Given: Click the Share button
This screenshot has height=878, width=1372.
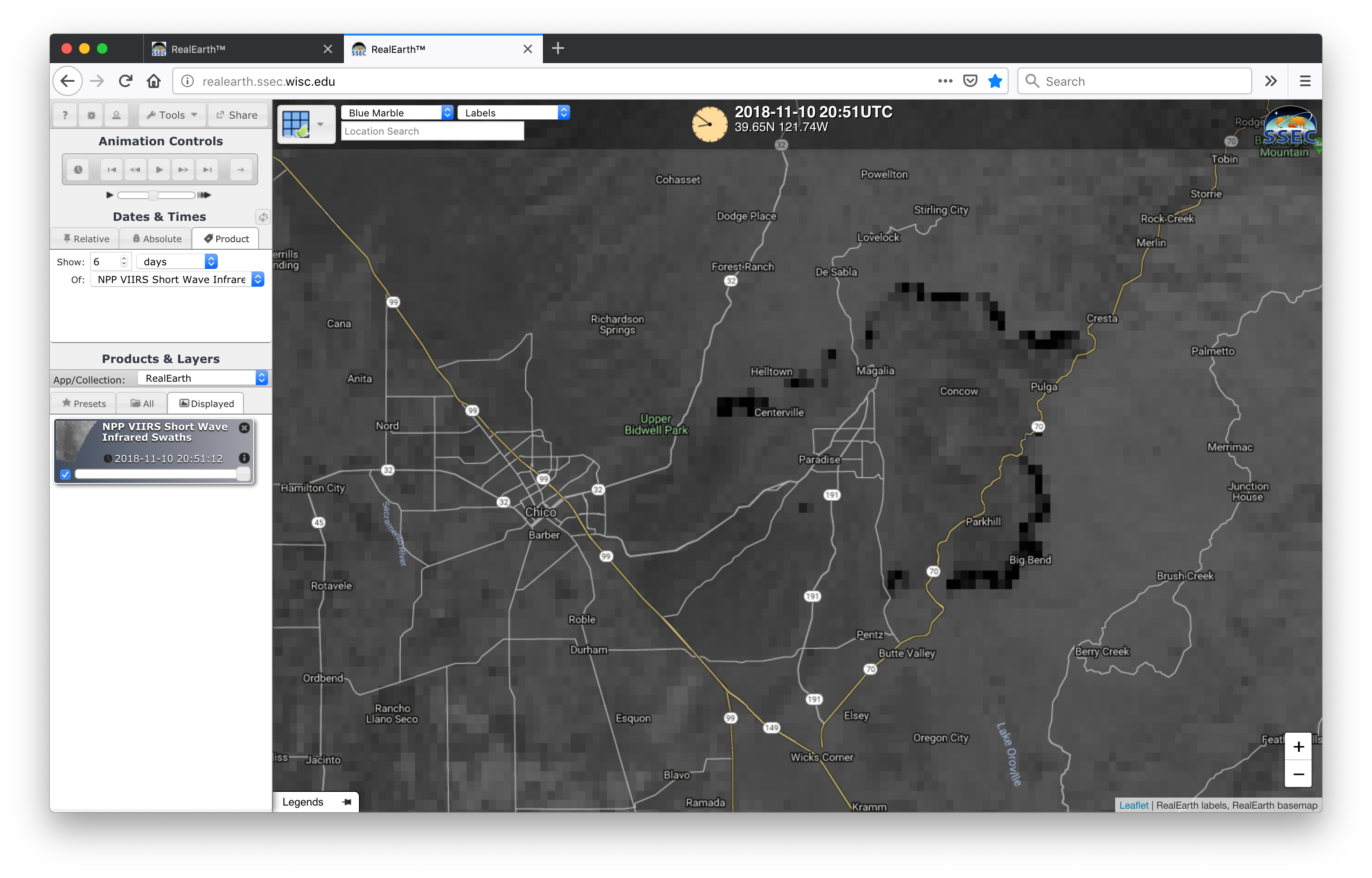Looking at the screenshot, I should [237, 115].
